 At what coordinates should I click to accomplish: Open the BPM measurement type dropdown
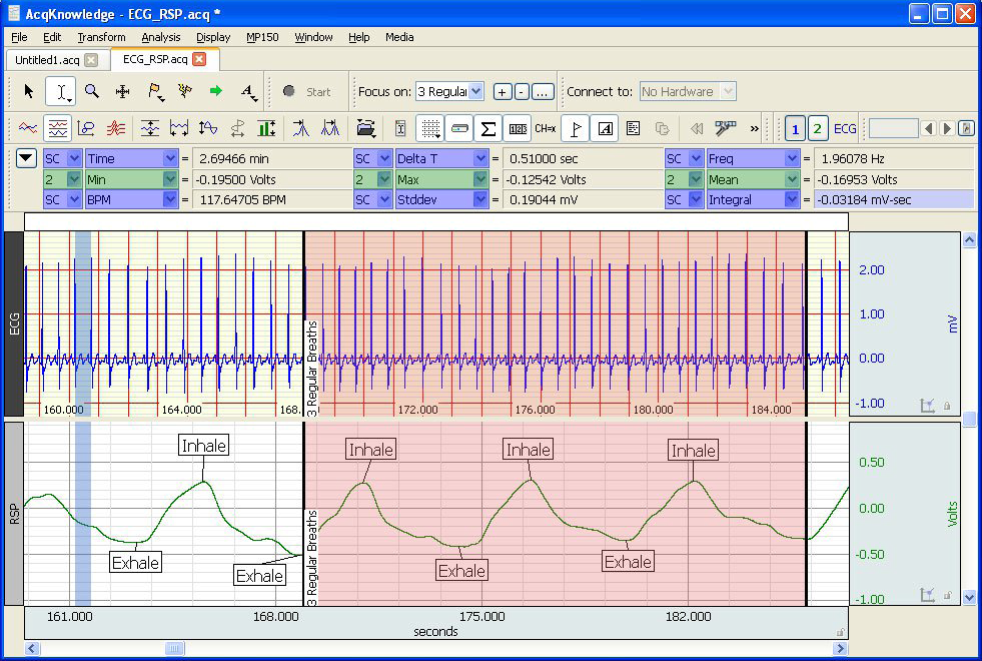169,200
